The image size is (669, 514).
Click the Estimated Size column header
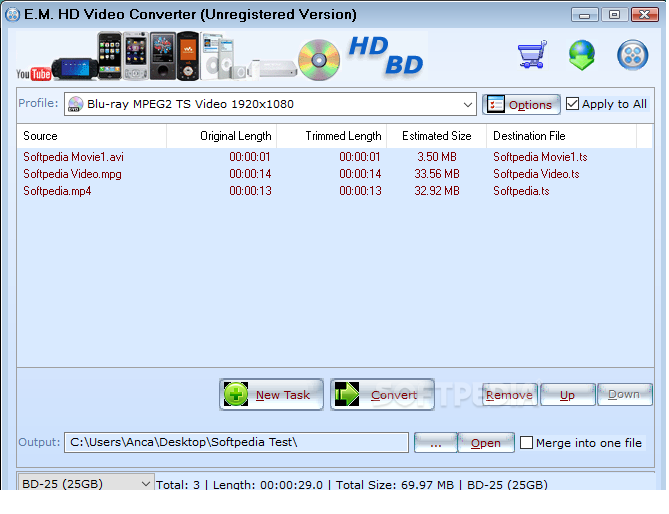click(437, 136)
